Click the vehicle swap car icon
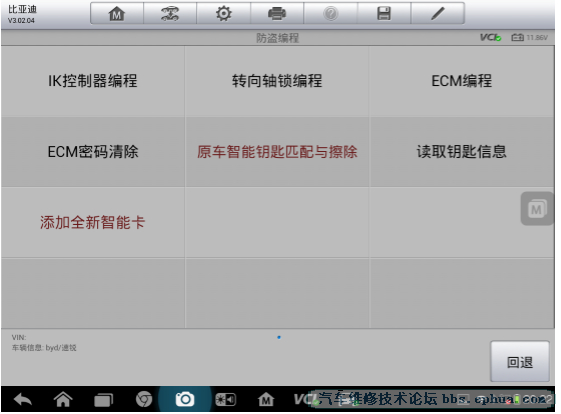 170,14
